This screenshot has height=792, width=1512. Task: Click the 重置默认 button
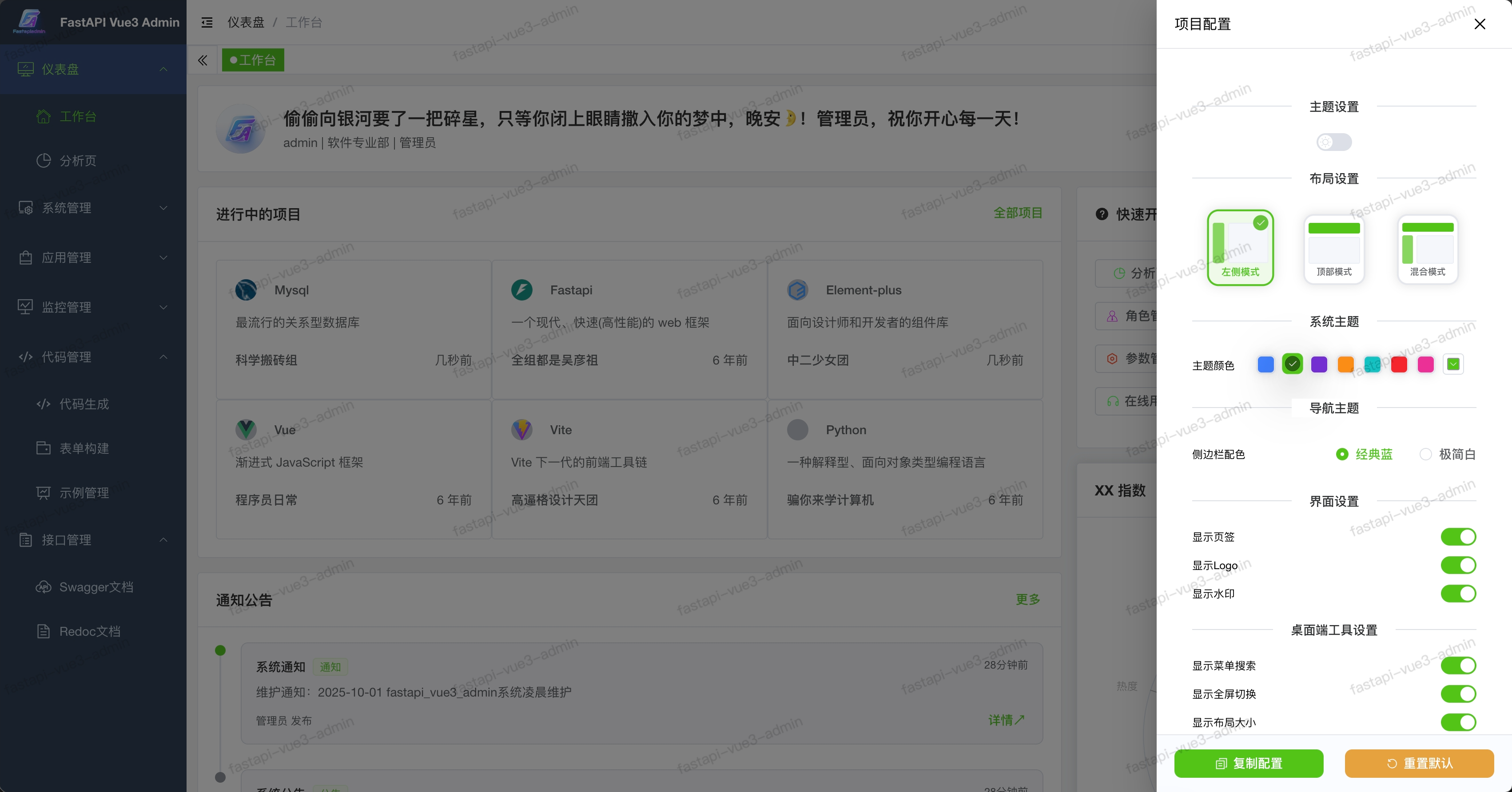(1419, 763)
